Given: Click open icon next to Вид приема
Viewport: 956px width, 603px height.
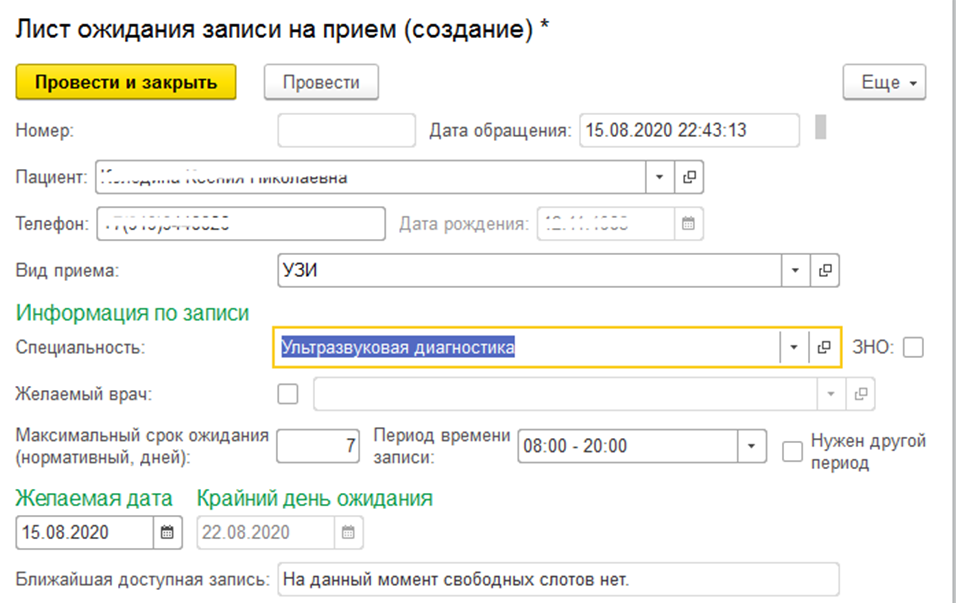Looking at the screenshot, I should point(825,270).
